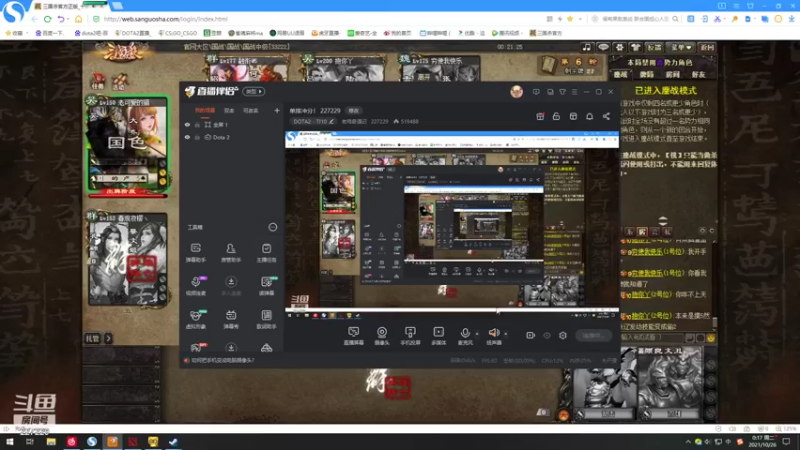800x450 pixels.
Task: Open the 虚拟形象 tool
Action: [x=195, y=319]
